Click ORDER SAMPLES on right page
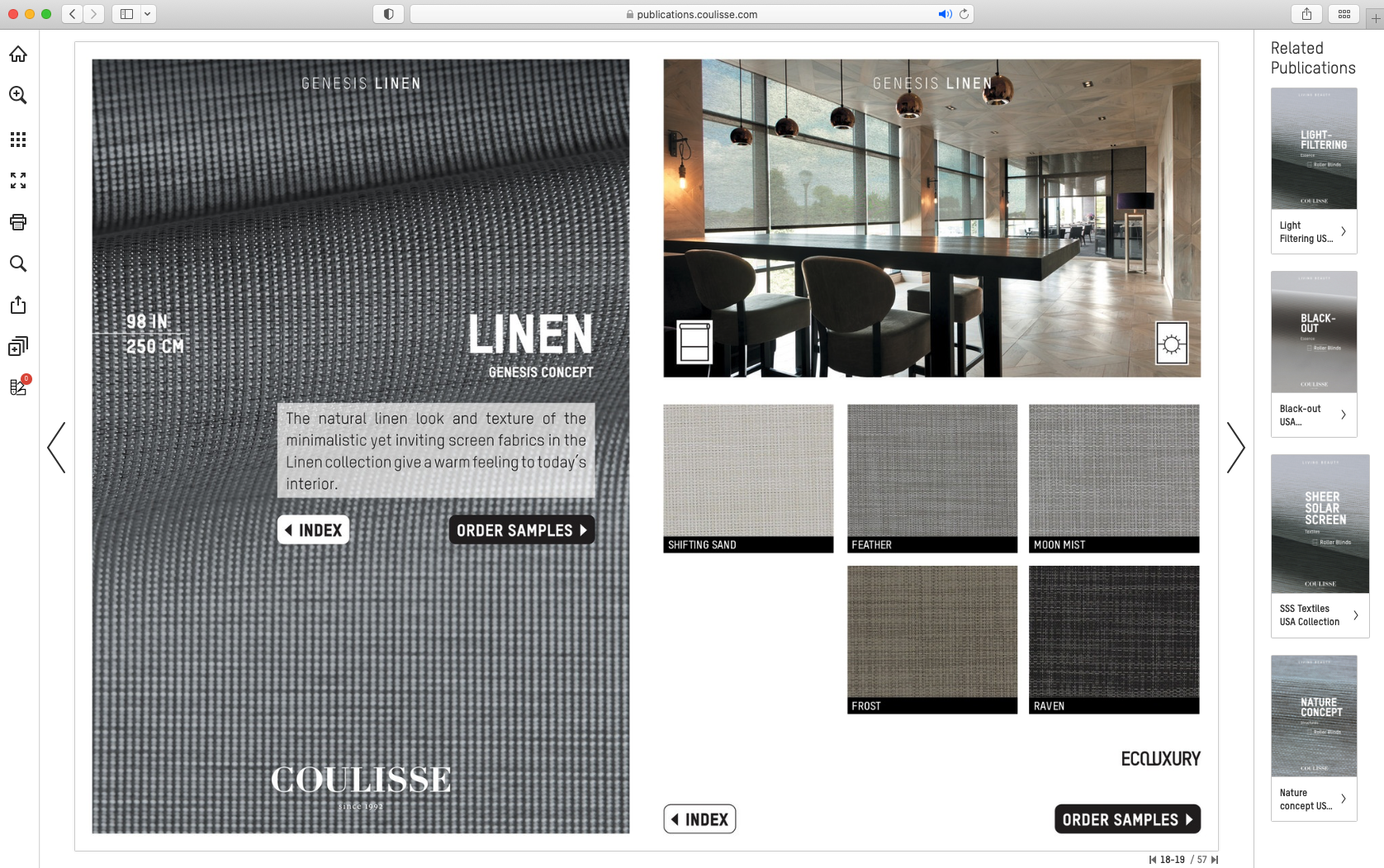Screen dimensions: 1384x868 click(1126, 819)
